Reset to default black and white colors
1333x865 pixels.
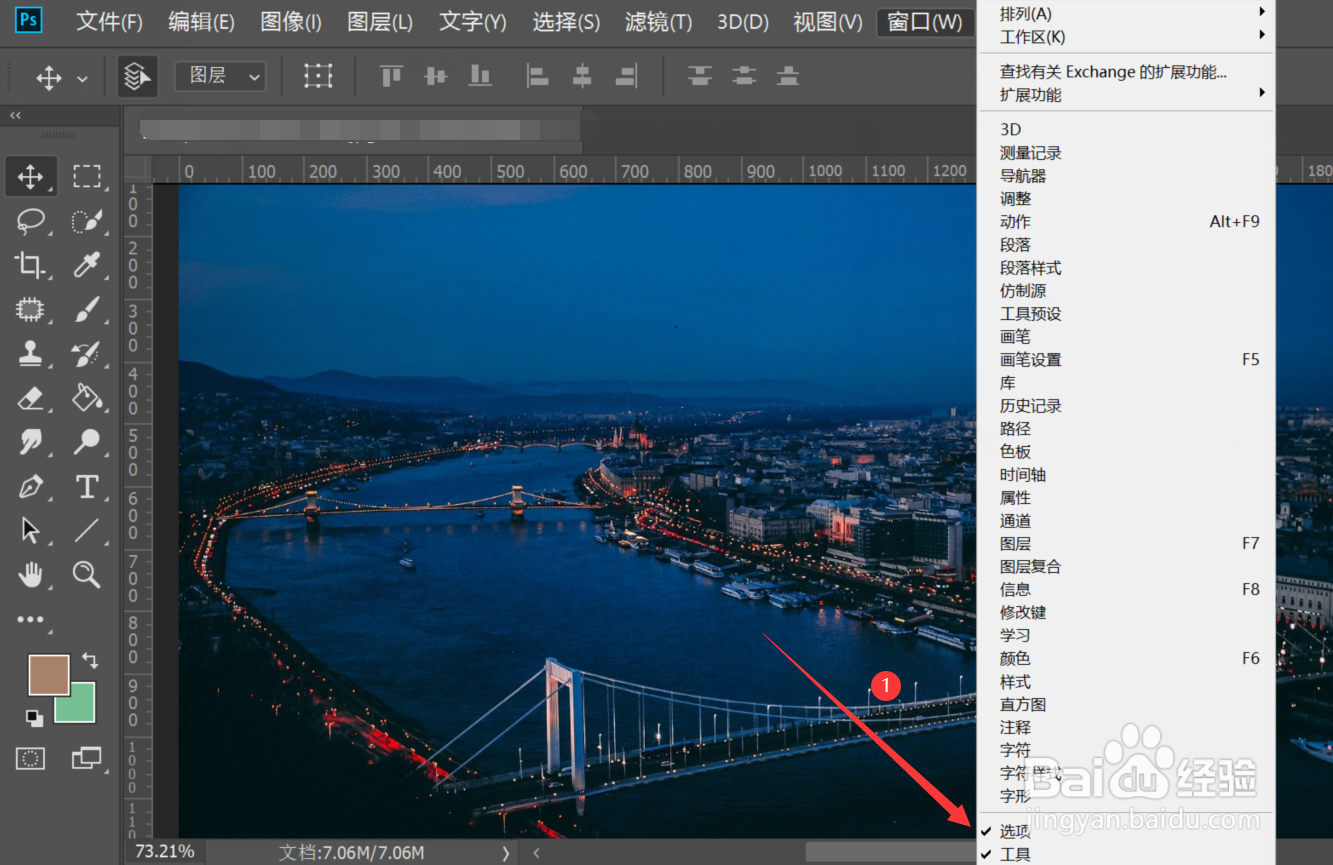[x=34, y=717]
